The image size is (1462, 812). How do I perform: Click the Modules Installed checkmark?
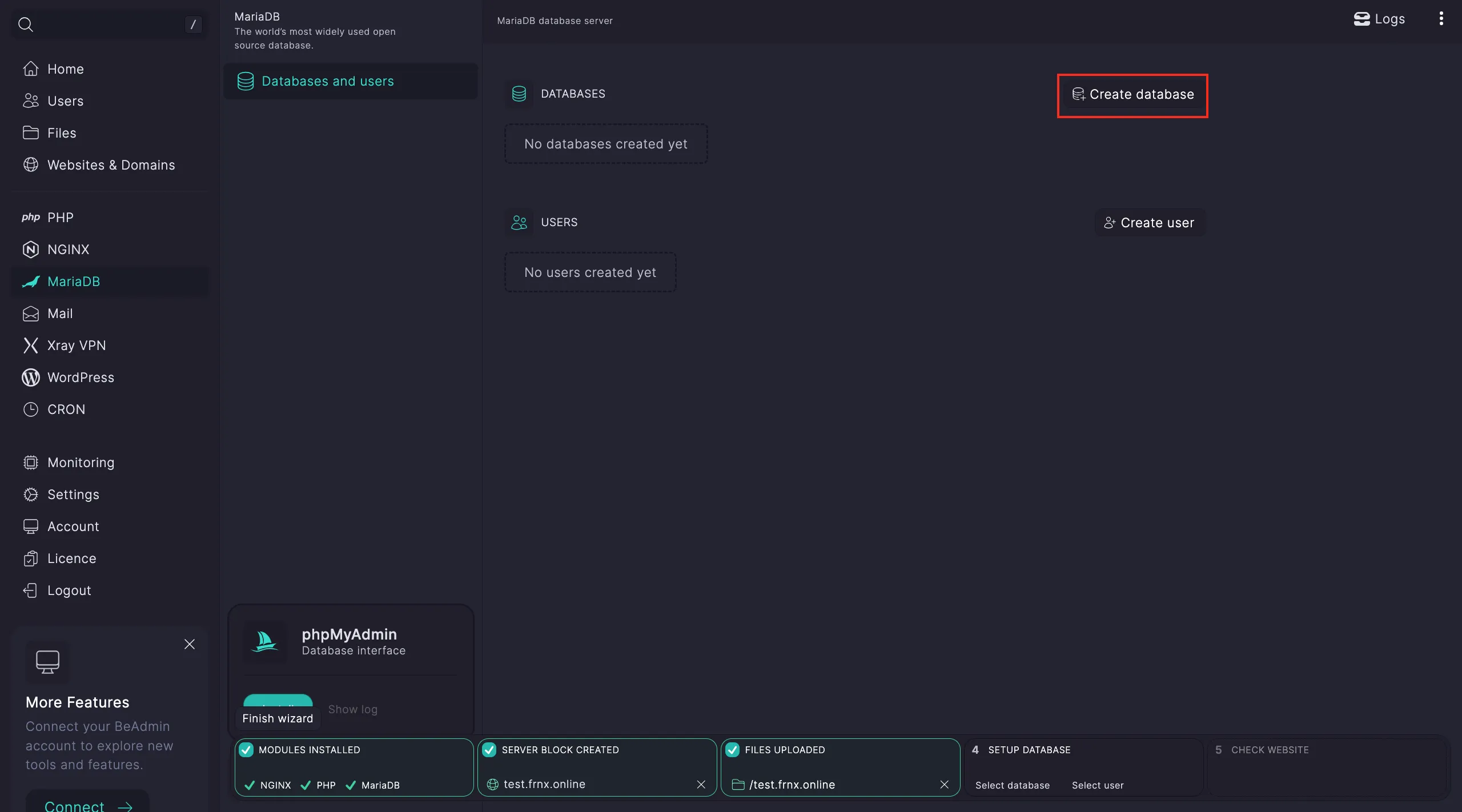click(x=246, y=750)
